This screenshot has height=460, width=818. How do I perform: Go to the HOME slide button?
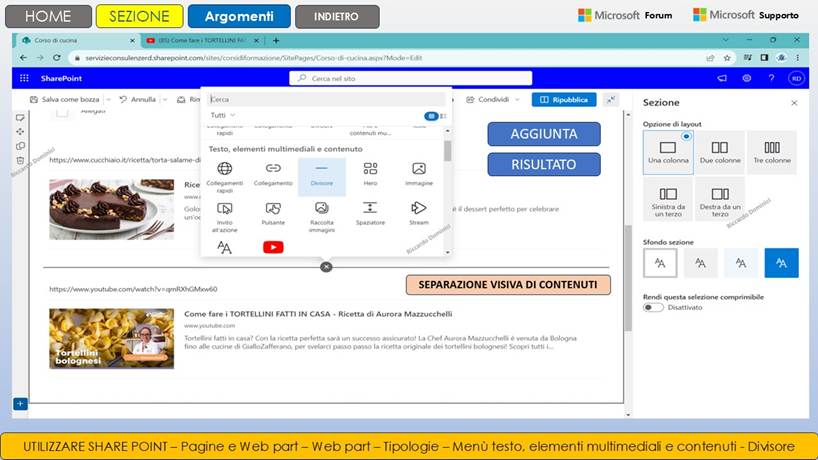(x=48, y=16)
